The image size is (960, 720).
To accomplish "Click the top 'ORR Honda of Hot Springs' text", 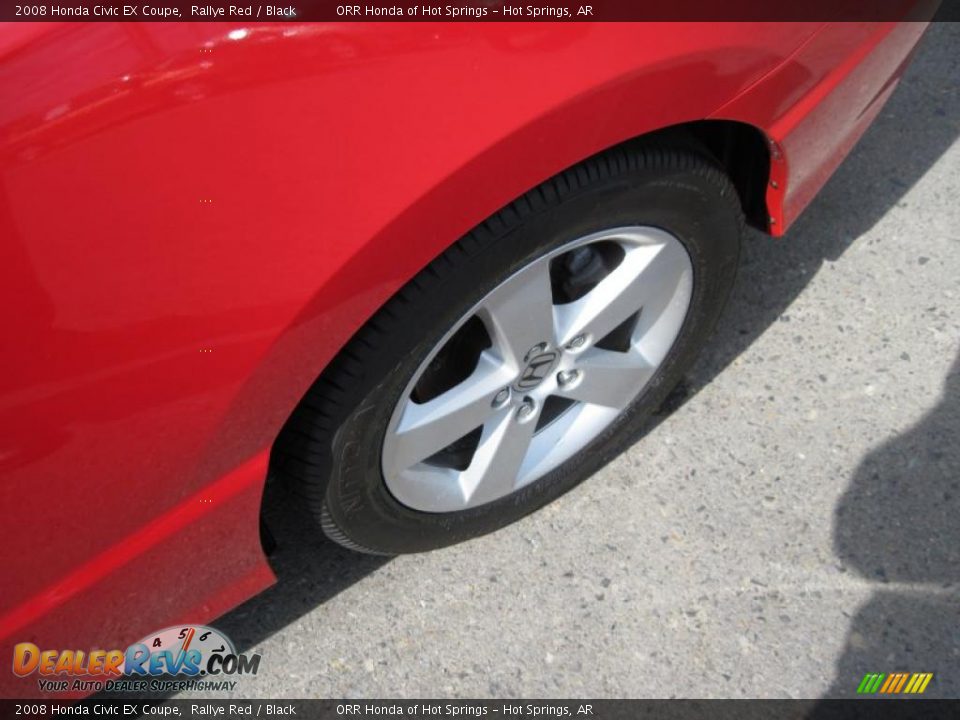I will click(412, 10).
